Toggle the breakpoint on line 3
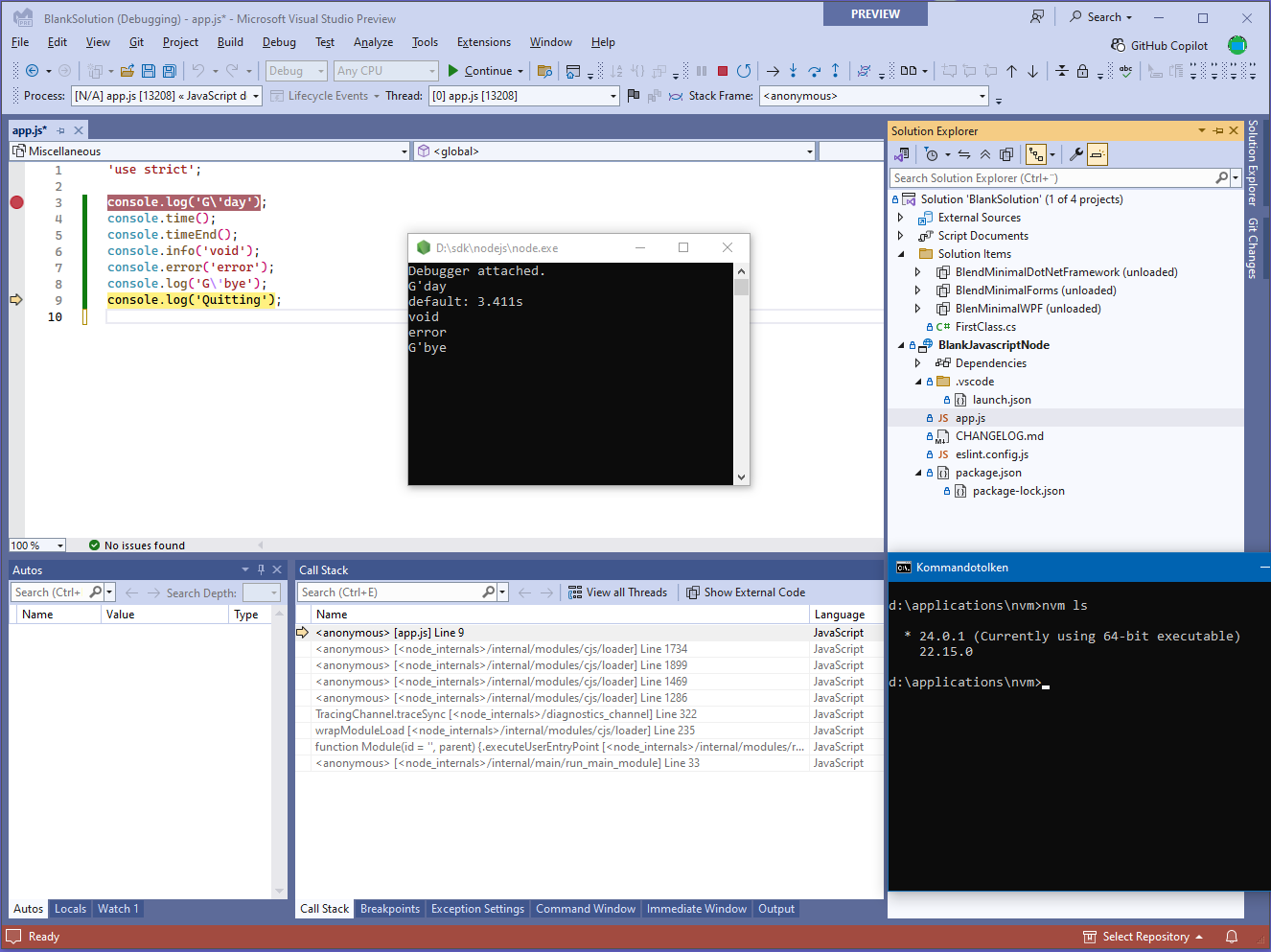The image size is (1271, 952). click(15, 202)
